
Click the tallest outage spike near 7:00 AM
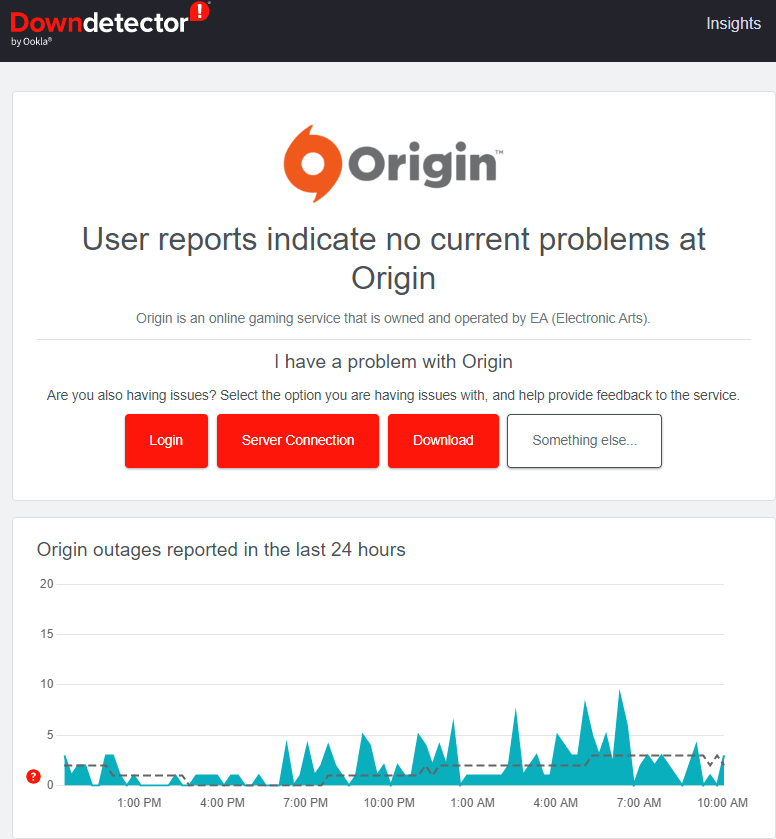click(621, 738)
